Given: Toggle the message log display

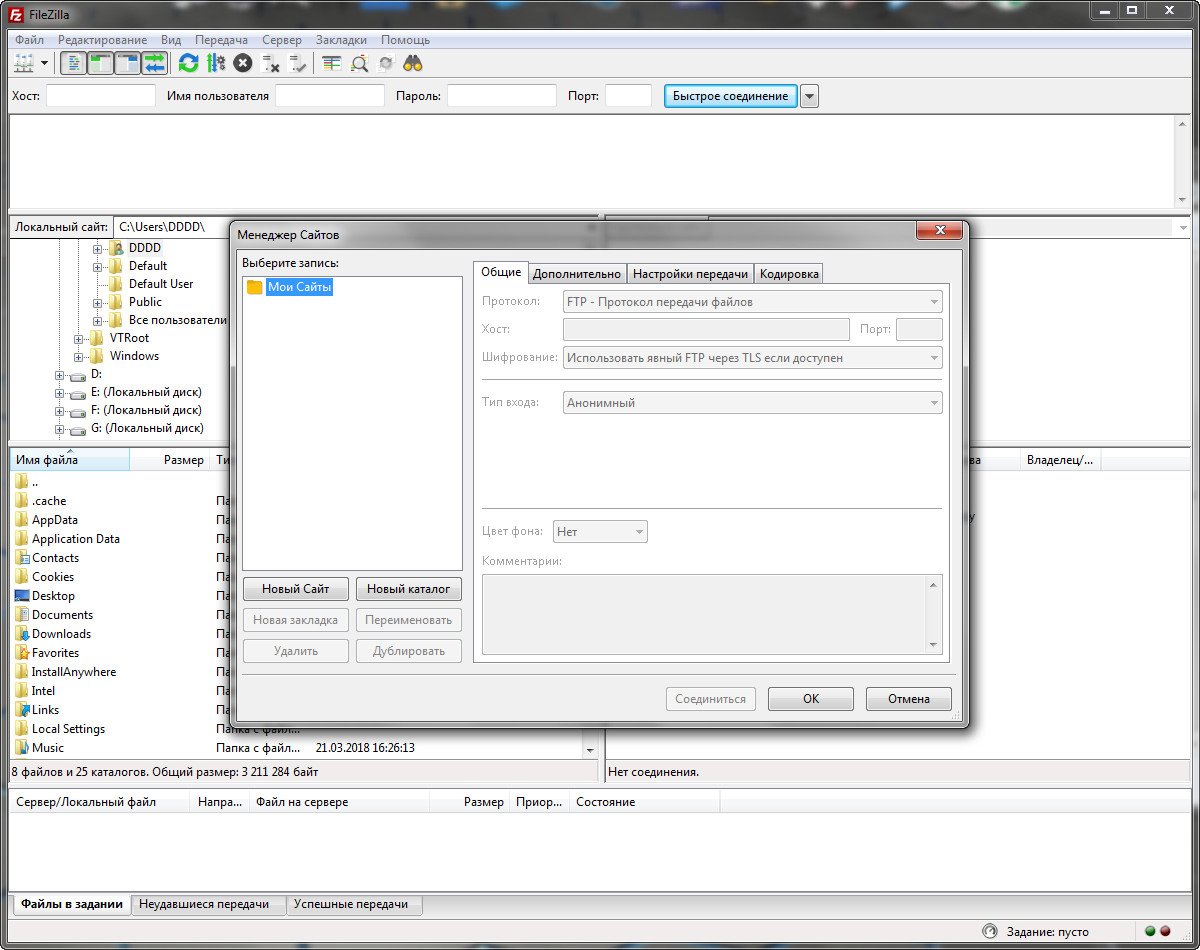Looking at the screenshot, I should 74,63.
